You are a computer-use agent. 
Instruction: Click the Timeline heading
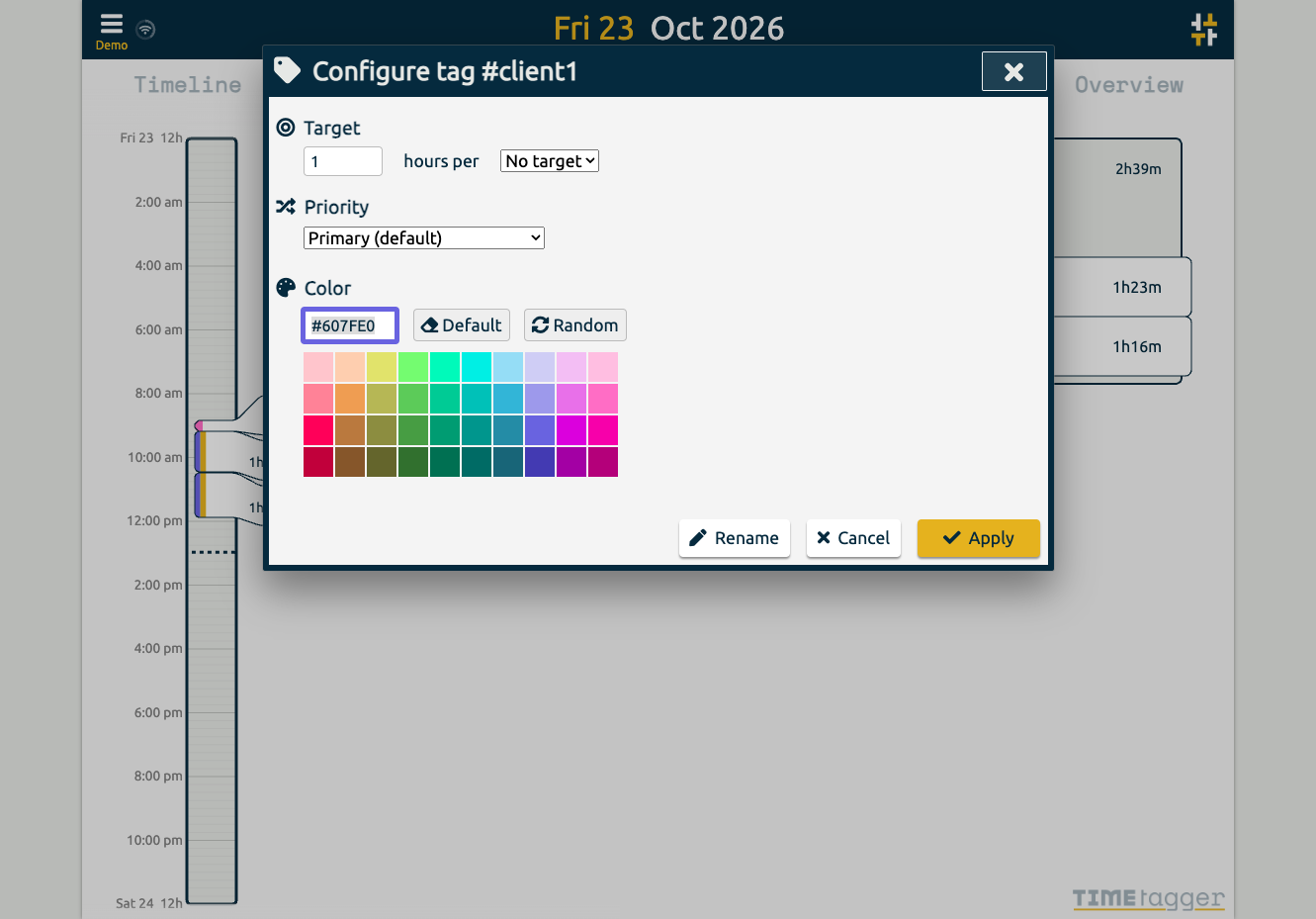coord(188,85)
